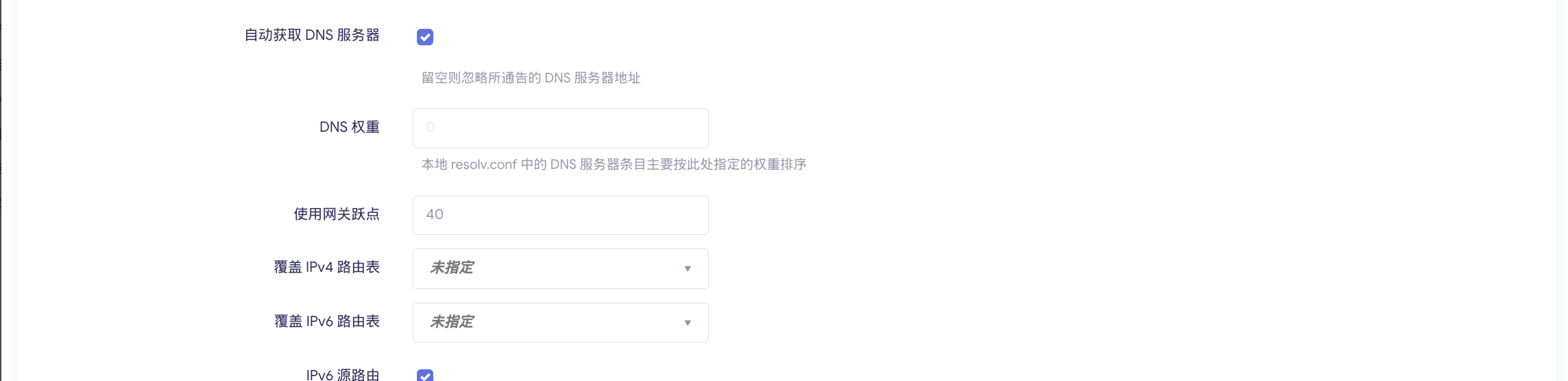Image resolution: width=1568 pixels, height=381 pixels.
Task: Toggle the IPv6 源路由 checkbox
Action: click(425, 375)
